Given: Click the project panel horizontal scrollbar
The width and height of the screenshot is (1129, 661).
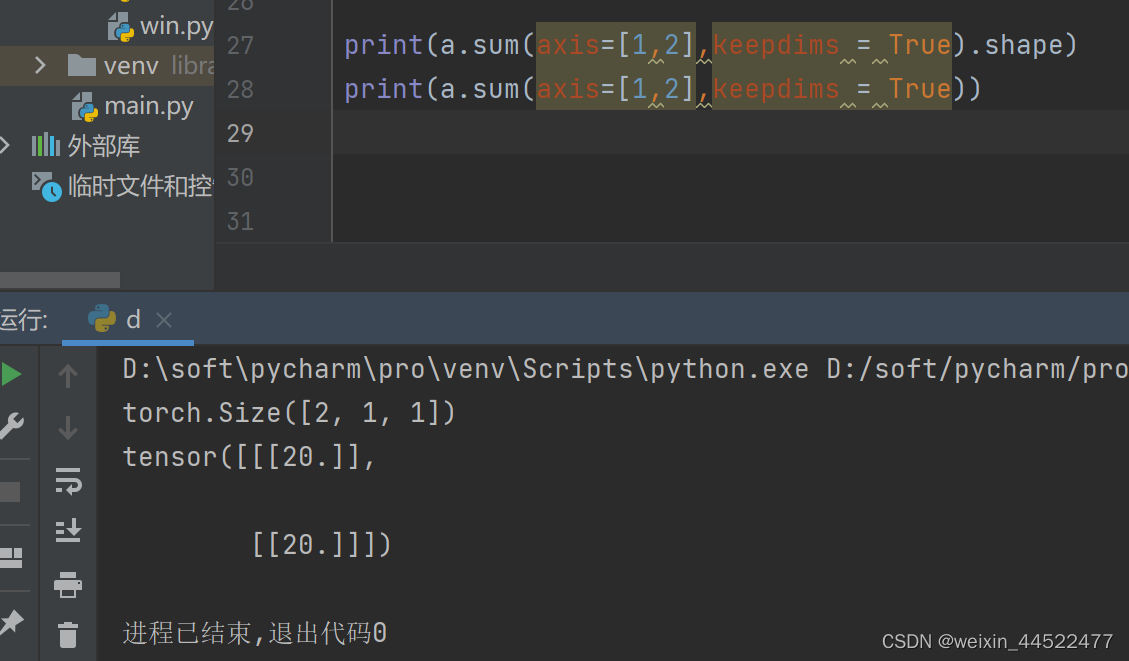Looking at the screenshot, I should click(60, 279).
